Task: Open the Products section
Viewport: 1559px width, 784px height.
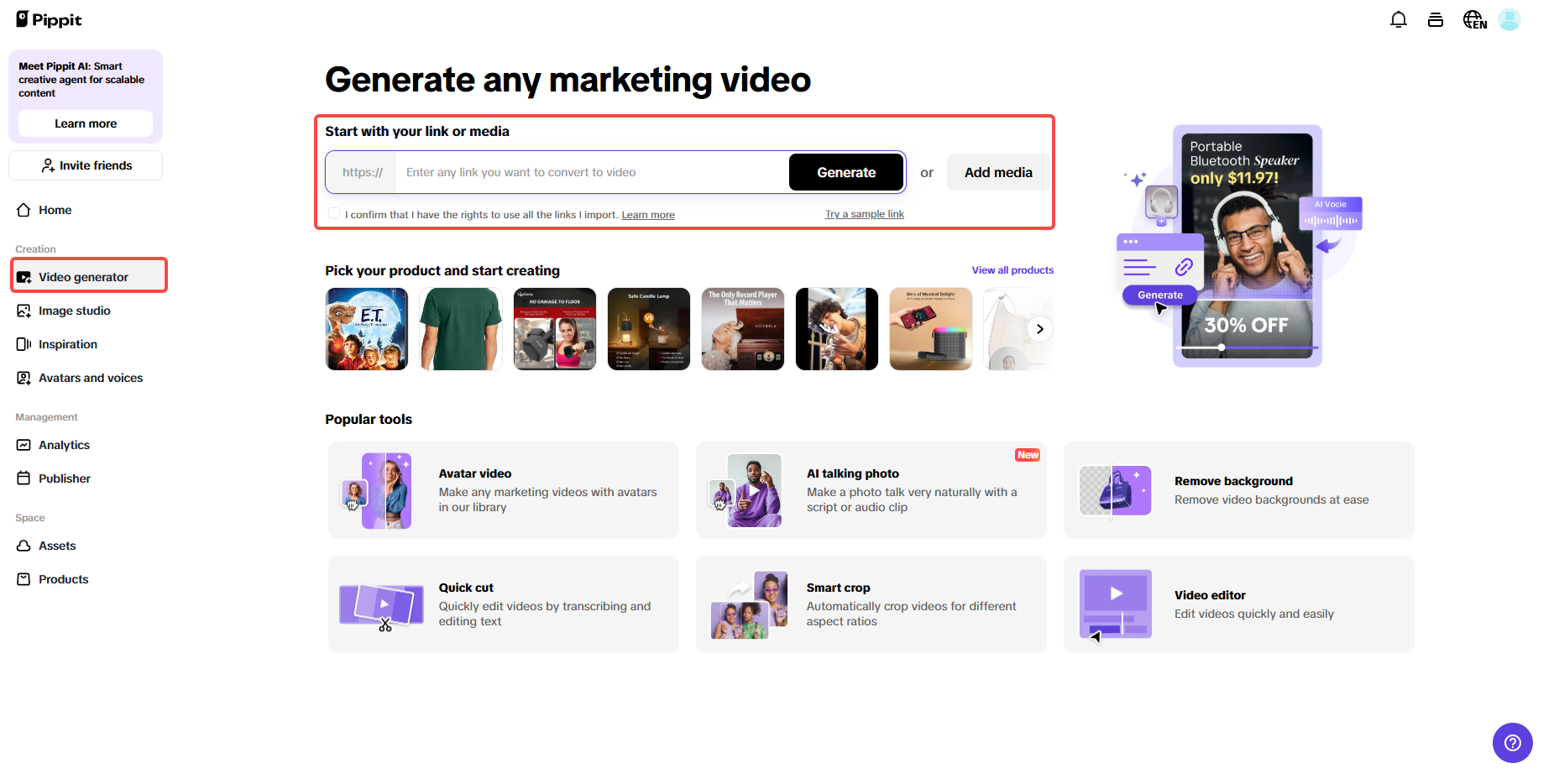Action: coord(63,579)
